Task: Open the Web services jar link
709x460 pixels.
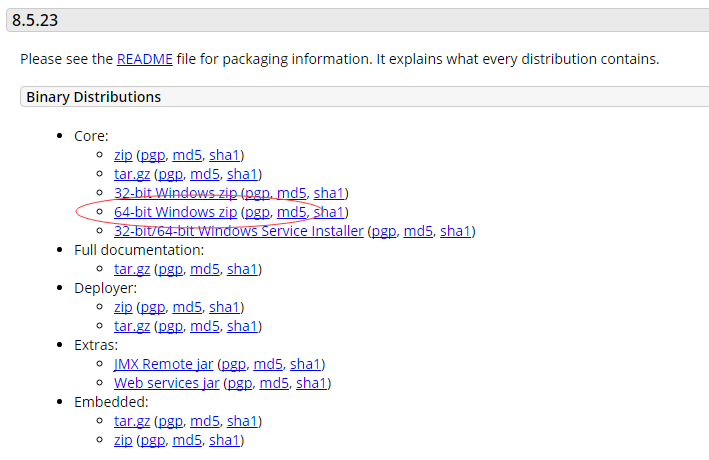Action: point(167,383)
